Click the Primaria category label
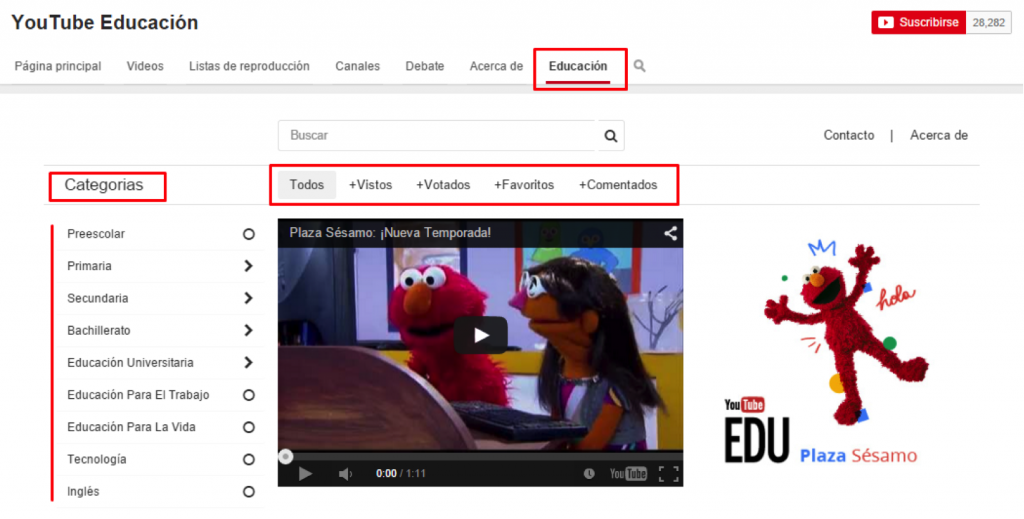 coord(89,266)
